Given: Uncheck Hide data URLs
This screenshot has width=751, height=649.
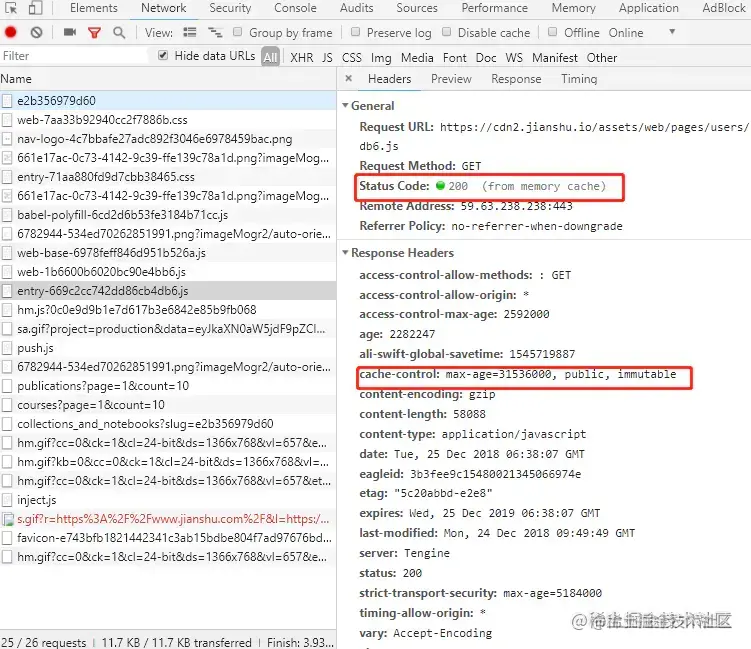Looking at the screenshot, I should click(x=163, y=55).
